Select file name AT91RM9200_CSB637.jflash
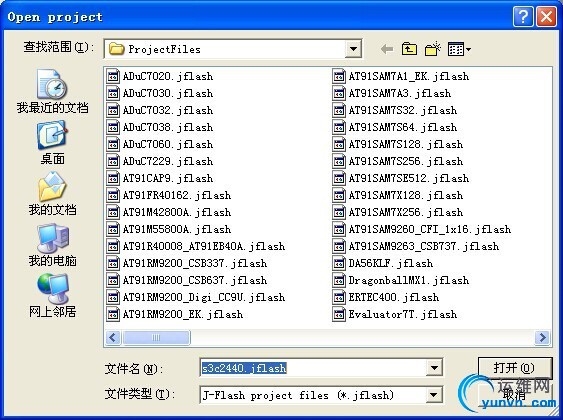The width and height of the screenshot is (563, 420). point(195,280)
